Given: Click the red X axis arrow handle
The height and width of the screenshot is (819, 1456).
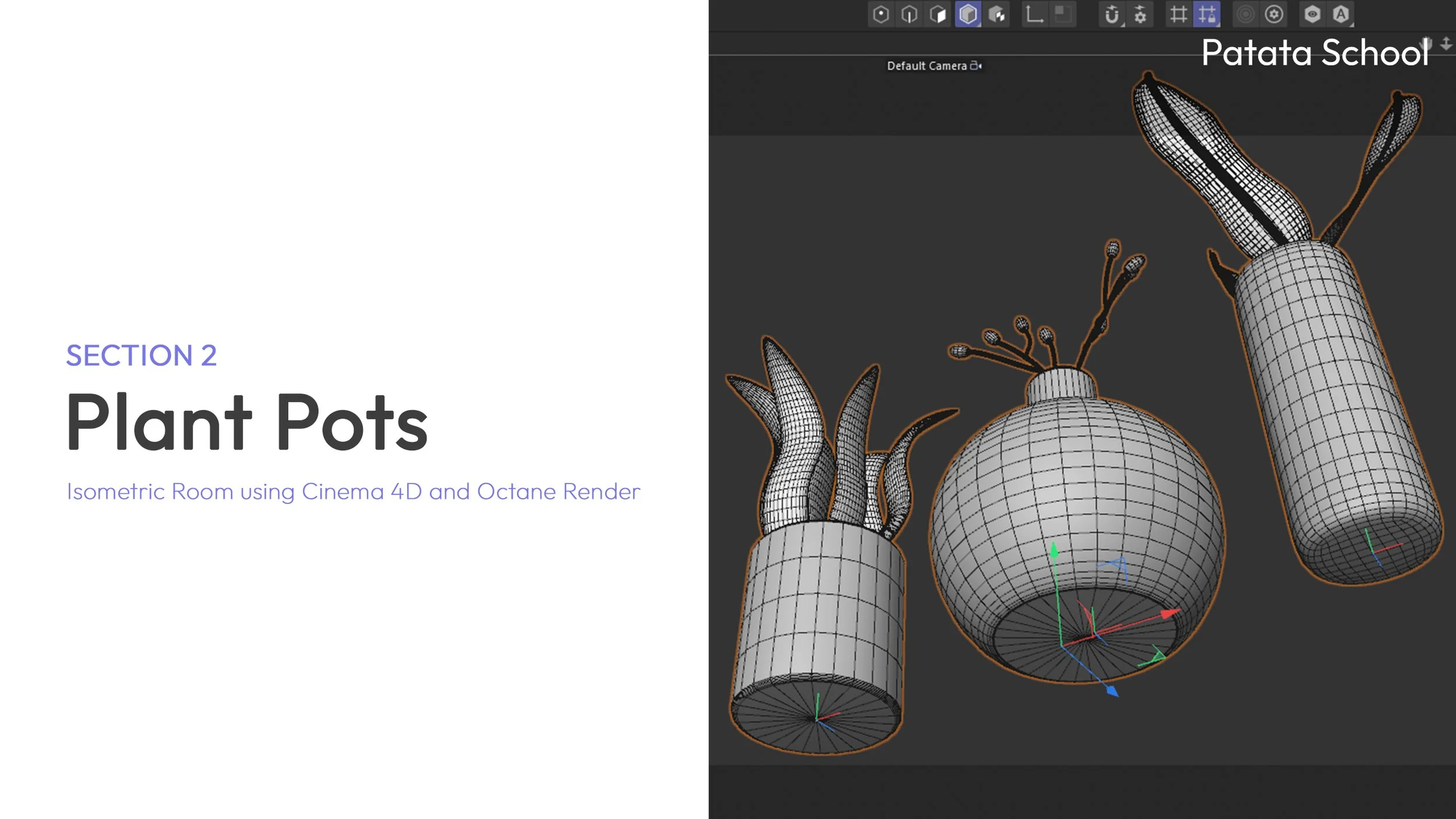Looking at the screenshot, I should 1169,614.
